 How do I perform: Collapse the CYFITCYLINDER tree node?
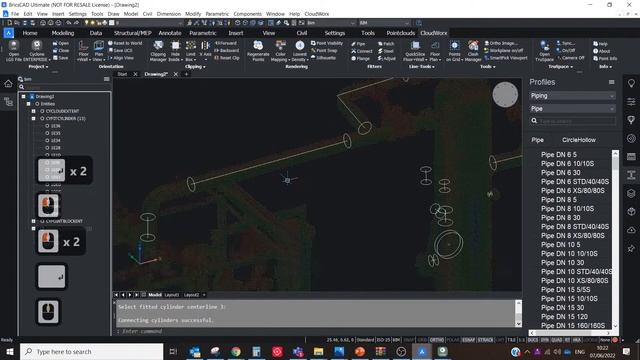pyautogui.click(x=33, y=118)
